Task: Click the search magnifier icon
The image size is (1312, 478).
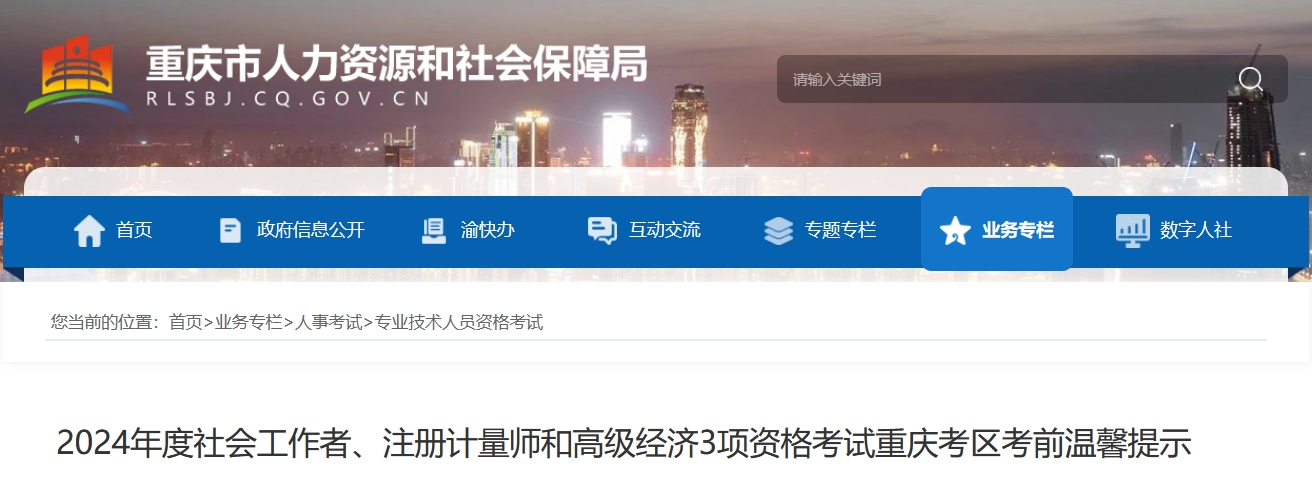Action: tap(1250, 79)
